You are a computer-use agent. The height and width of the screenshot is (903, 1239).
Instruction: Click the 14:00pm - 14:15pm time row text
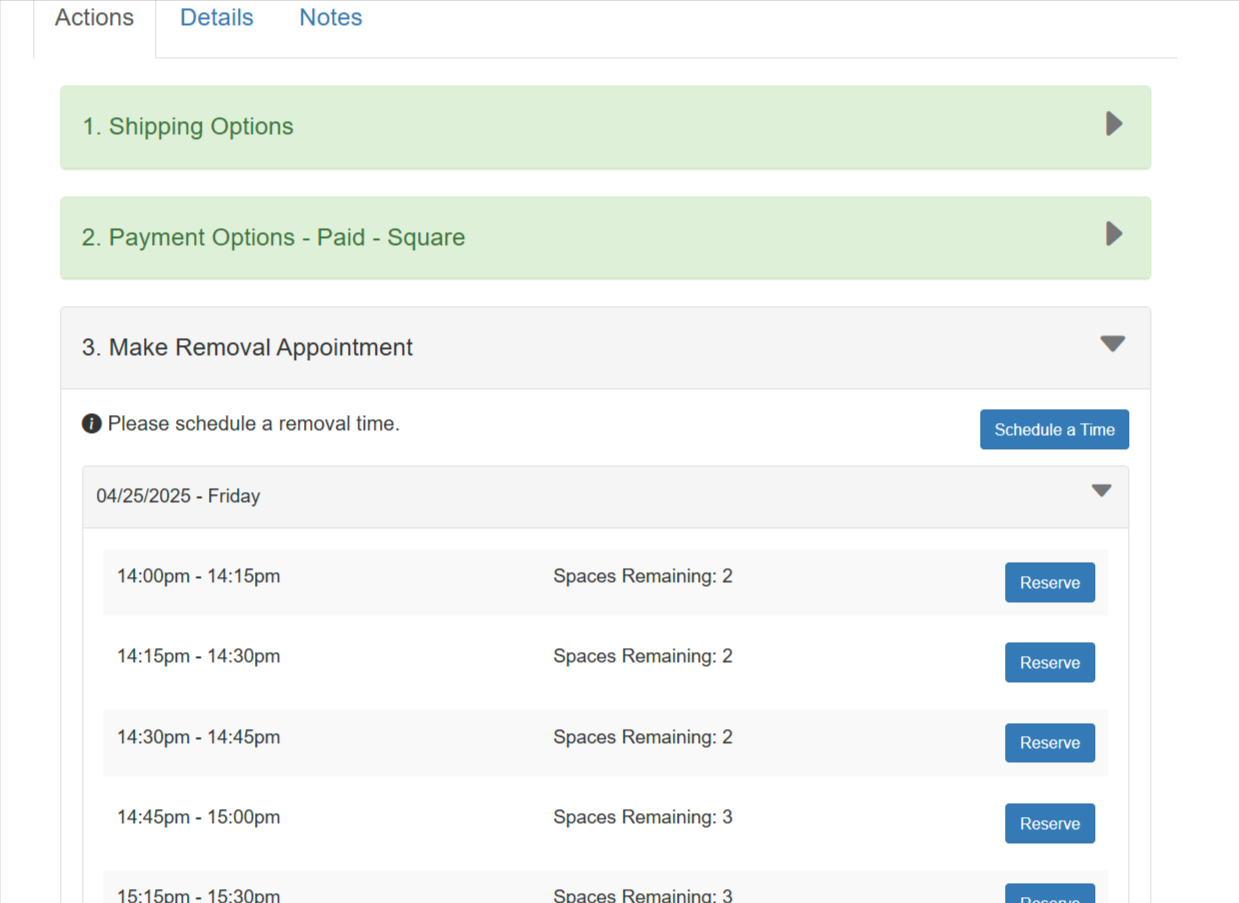pyautogui.click(x=198, y=577)
